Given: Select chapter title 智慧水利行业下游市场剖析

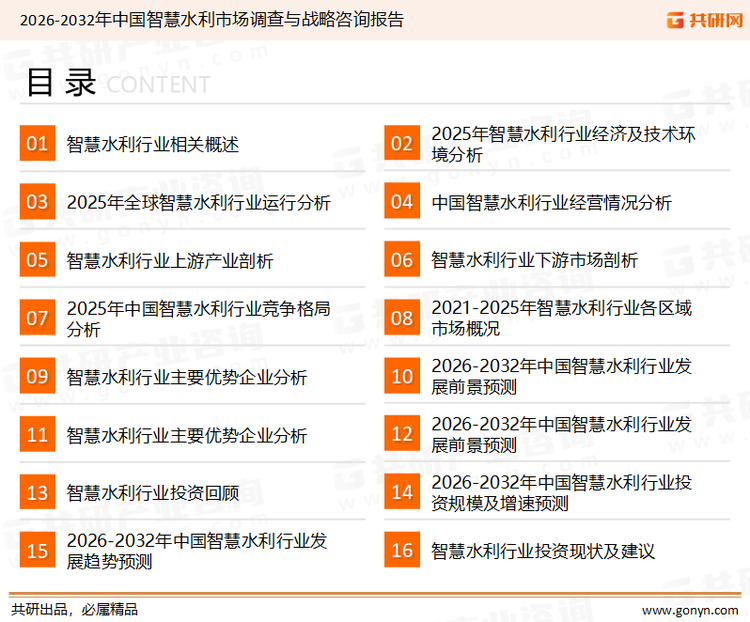Looking at the screenshot, I should pyautogui.click(x=534, y=260).
